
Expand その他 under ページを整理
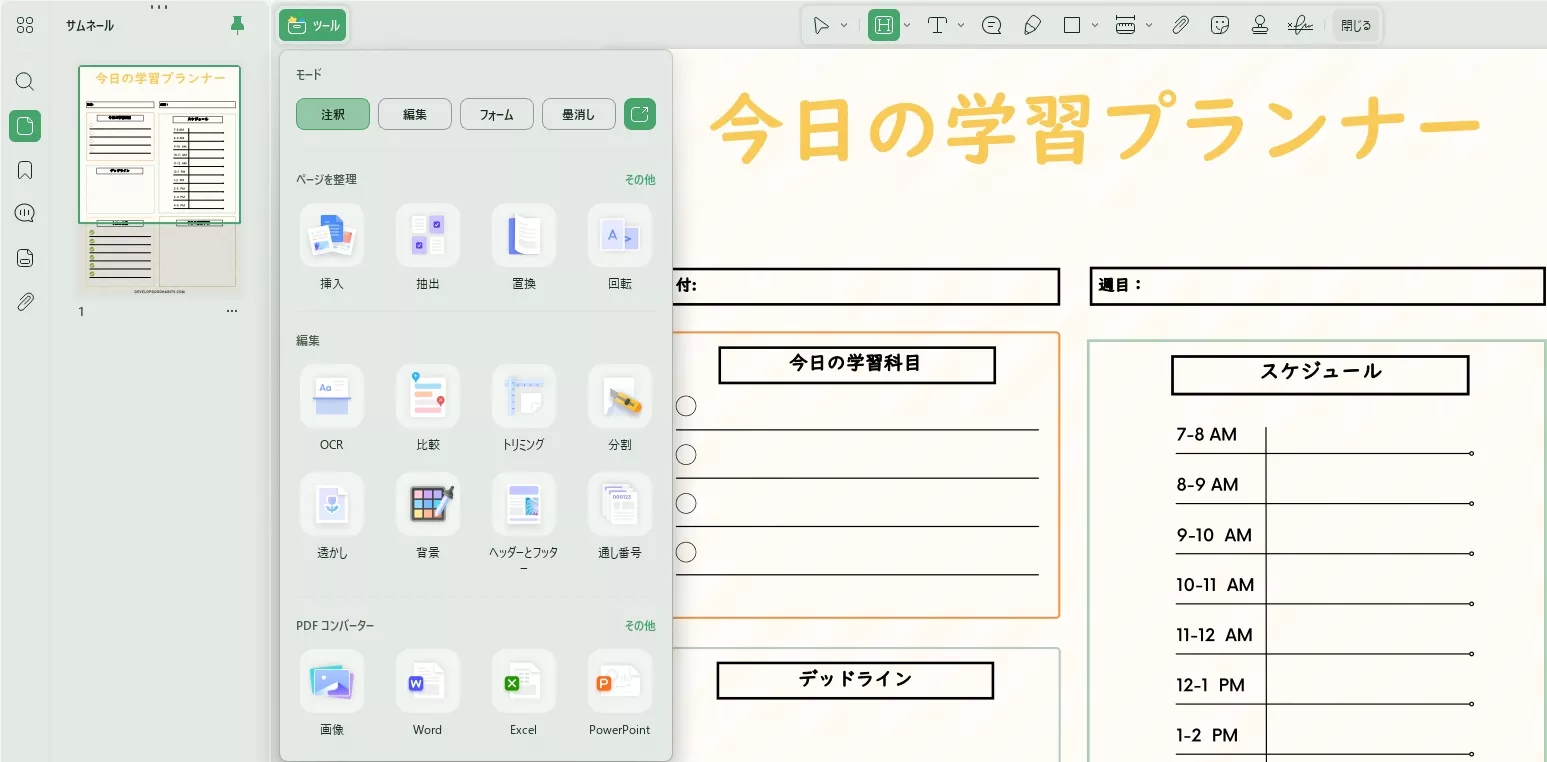point(640,179)
